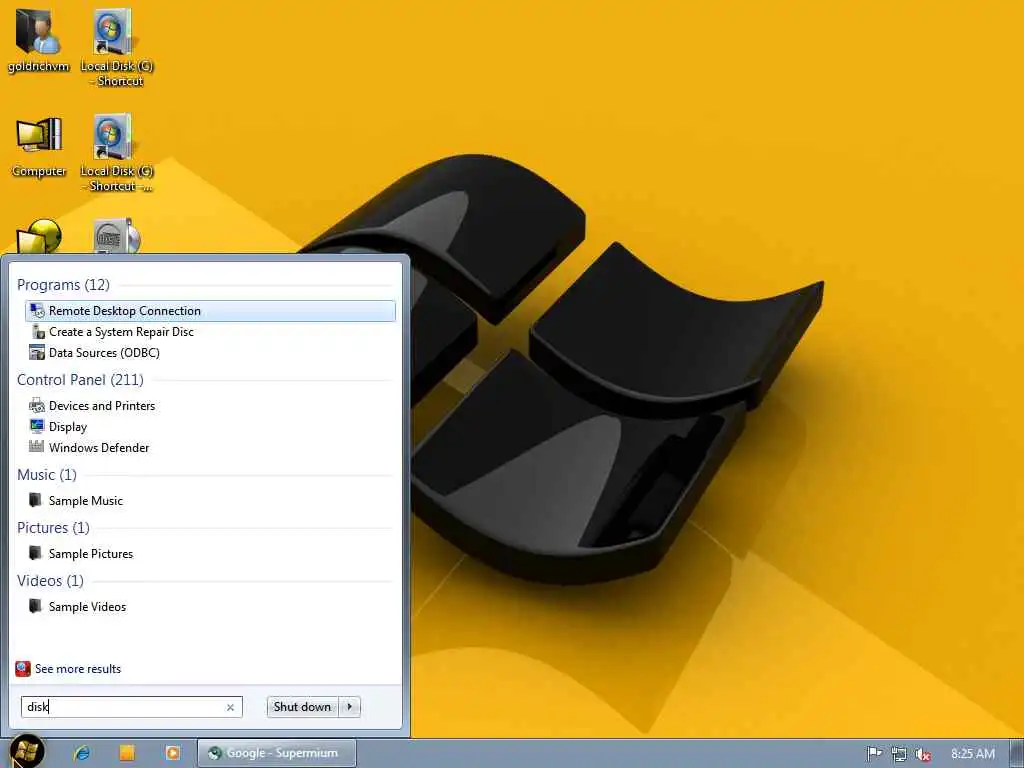The width and height of the screenshot is (1024, 768).
Task: Open Create a System Repair Disc result
Action: point(210,332)
